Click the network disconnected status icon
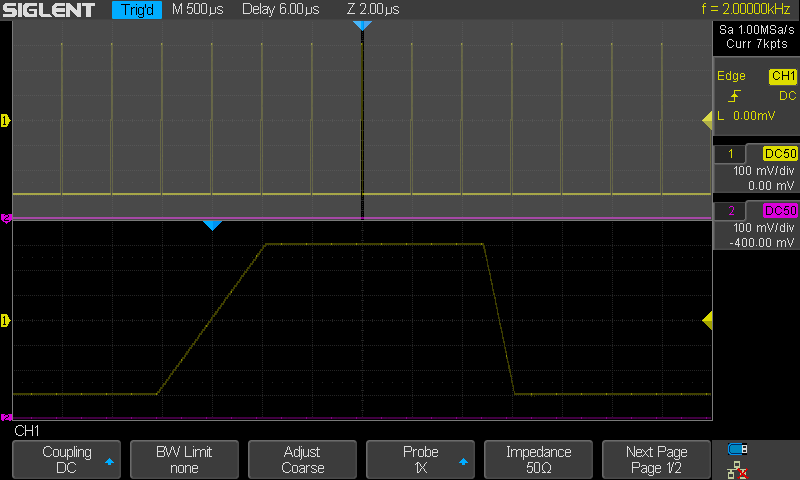The height and width of the screenshot is (480, 800). click(737, 470)
